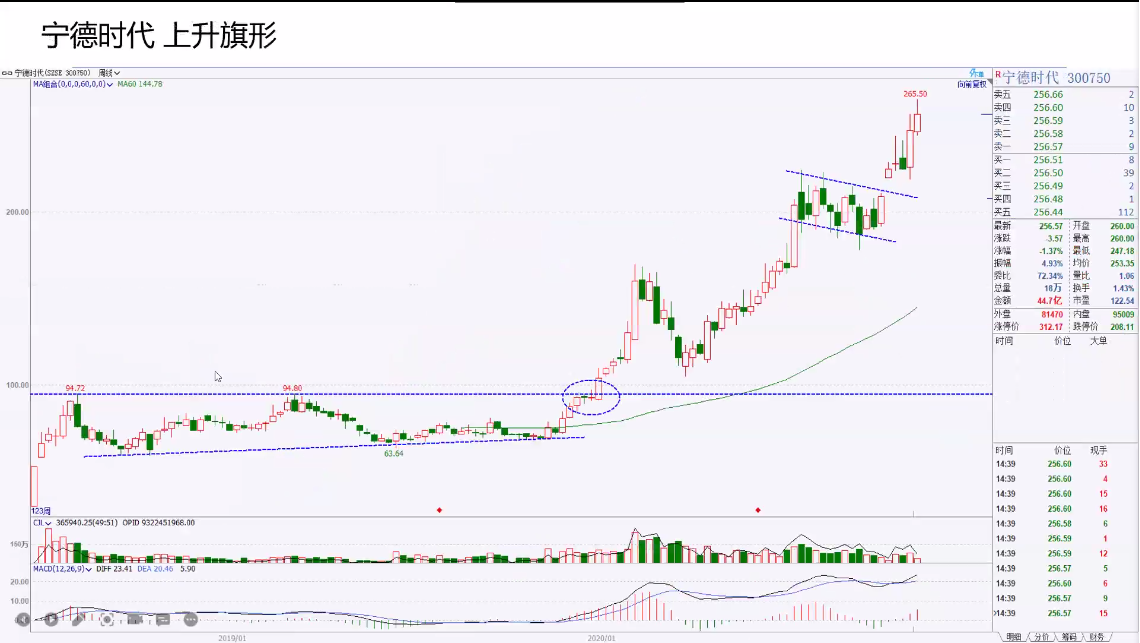The width and height of the screenshot is (1140, 643).
Task: Switch to the 筹码 tab
Action: click(1069, 637)
